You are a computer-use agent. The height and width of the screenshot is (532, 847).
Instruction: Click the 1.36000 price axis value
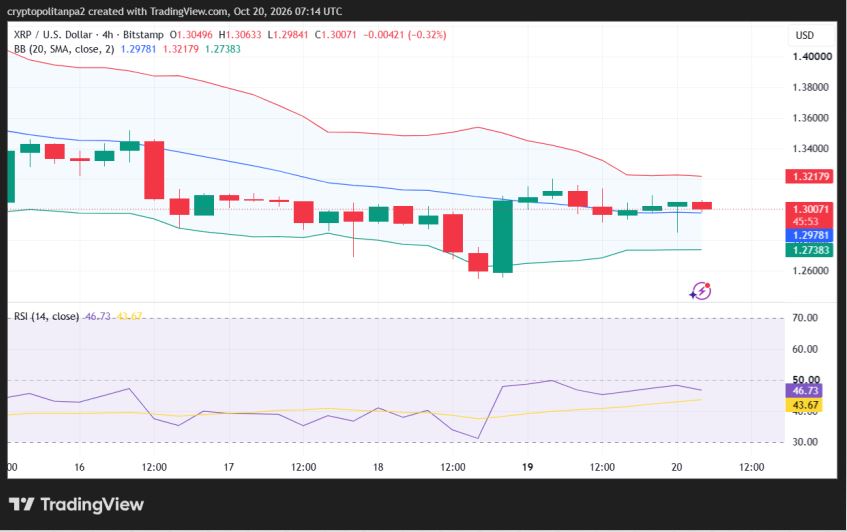tap(810, 118)
